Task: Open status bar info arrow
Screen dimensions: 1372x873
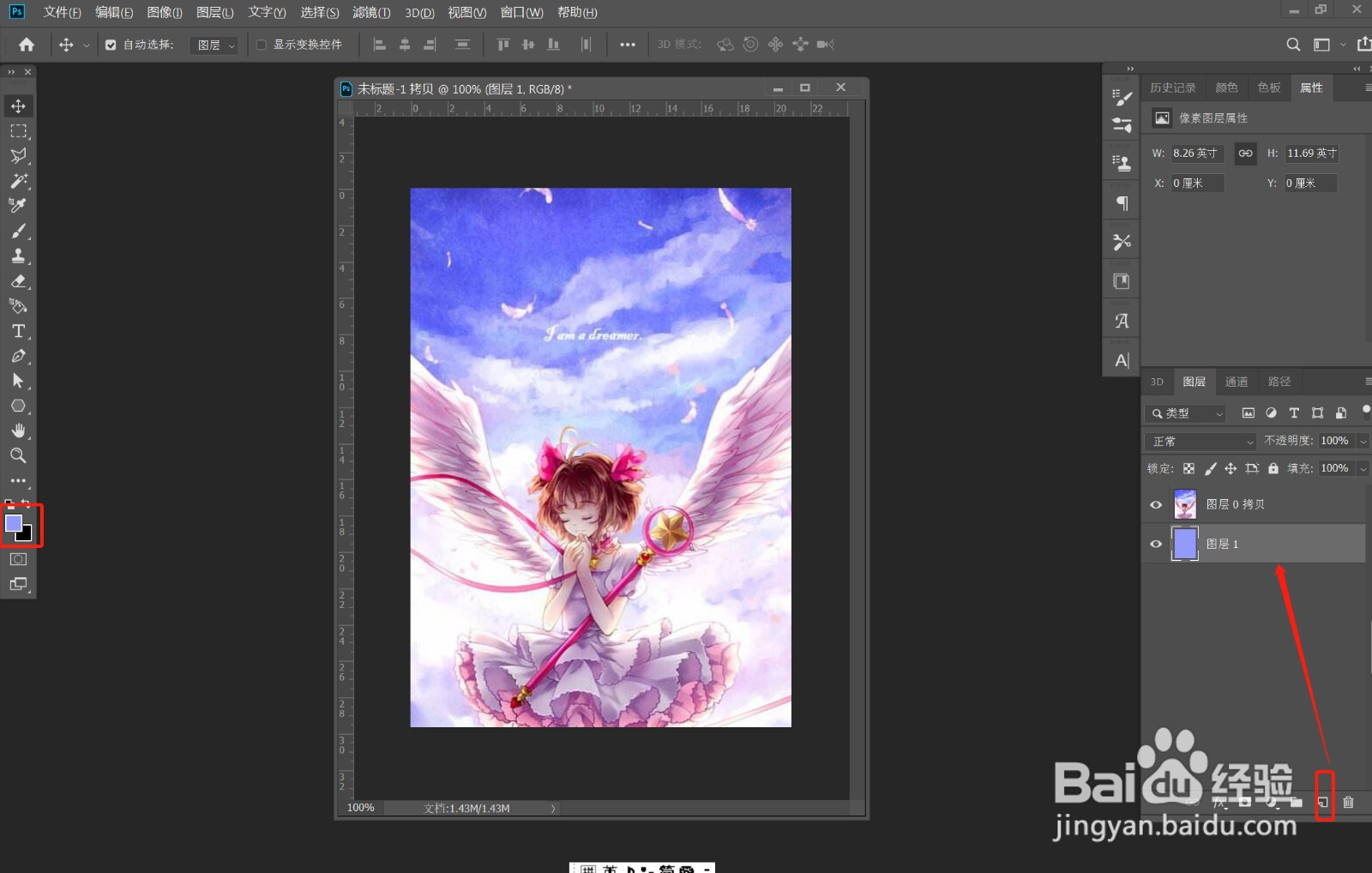Action: [553, 808]
